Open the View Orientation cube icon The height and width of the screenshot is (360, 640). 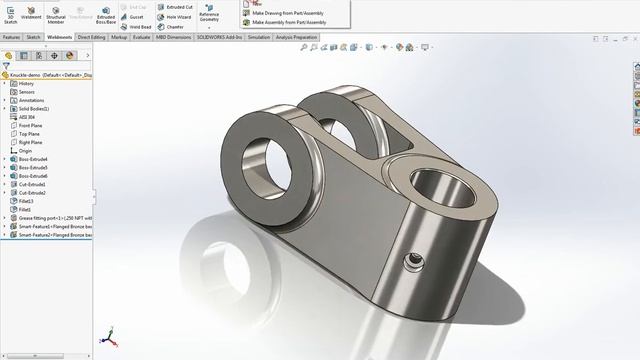coord(354,47)
